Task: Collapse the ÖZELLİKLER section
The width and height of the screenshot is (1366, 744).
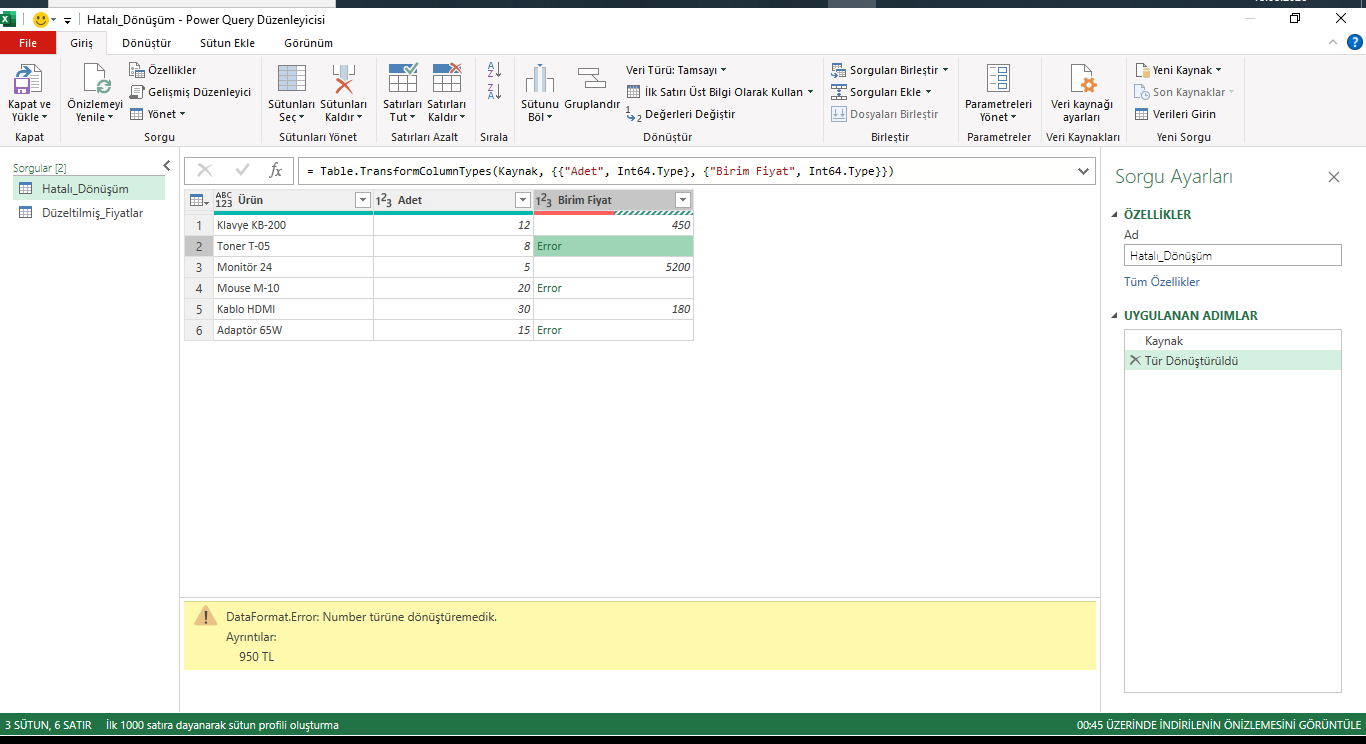Action: 1116,215
